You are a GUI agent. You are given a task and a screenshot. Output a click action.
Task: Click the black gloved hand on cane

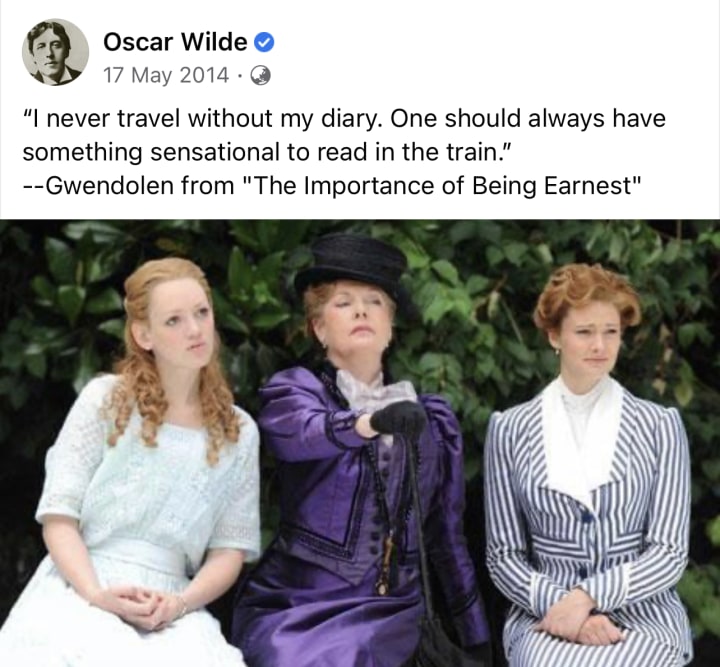click(399, 419)
